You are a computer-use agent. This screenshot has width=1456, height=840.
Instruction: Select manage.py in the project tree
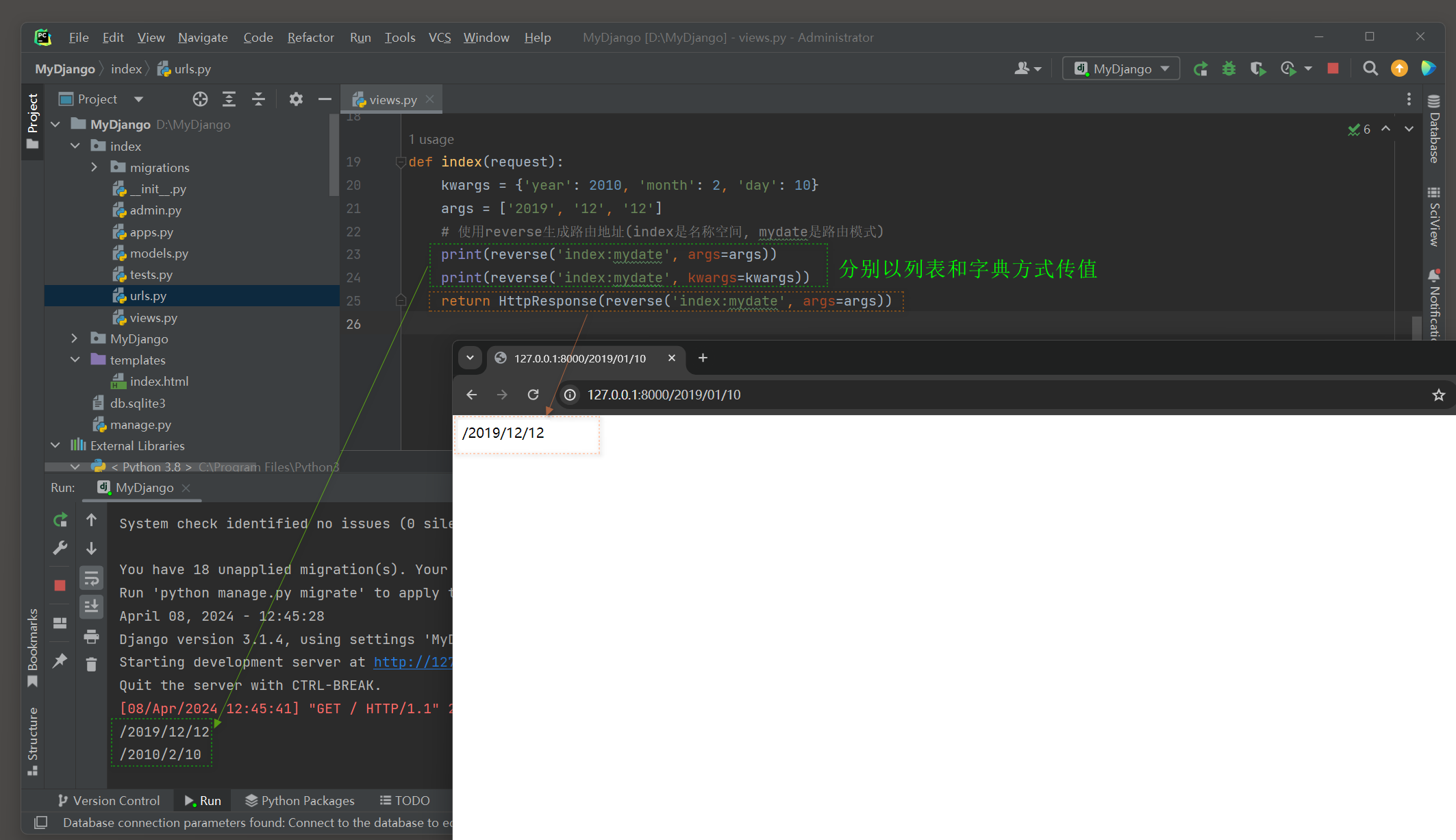(x=140, y=424)
